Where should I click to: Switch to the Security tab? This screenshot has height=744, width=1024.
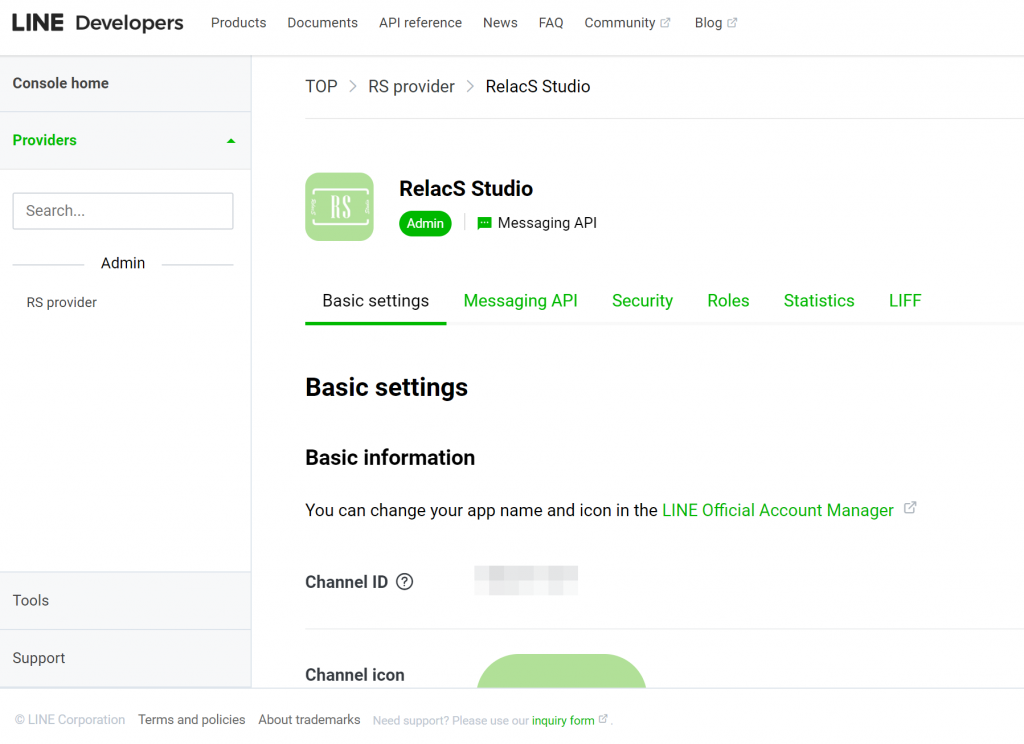642,301
